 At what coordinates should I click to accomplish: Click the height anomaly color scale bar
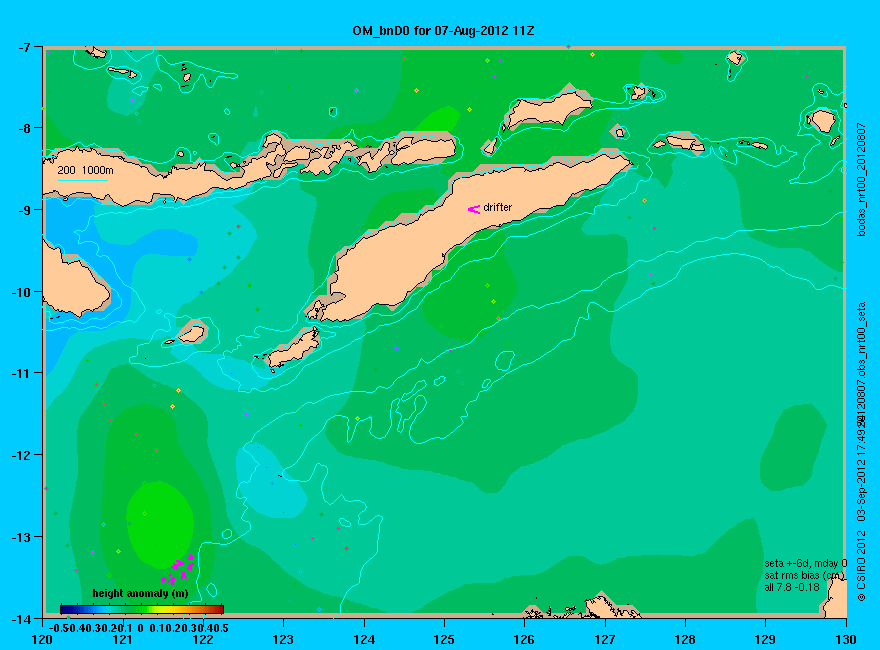tap(142, 609)
